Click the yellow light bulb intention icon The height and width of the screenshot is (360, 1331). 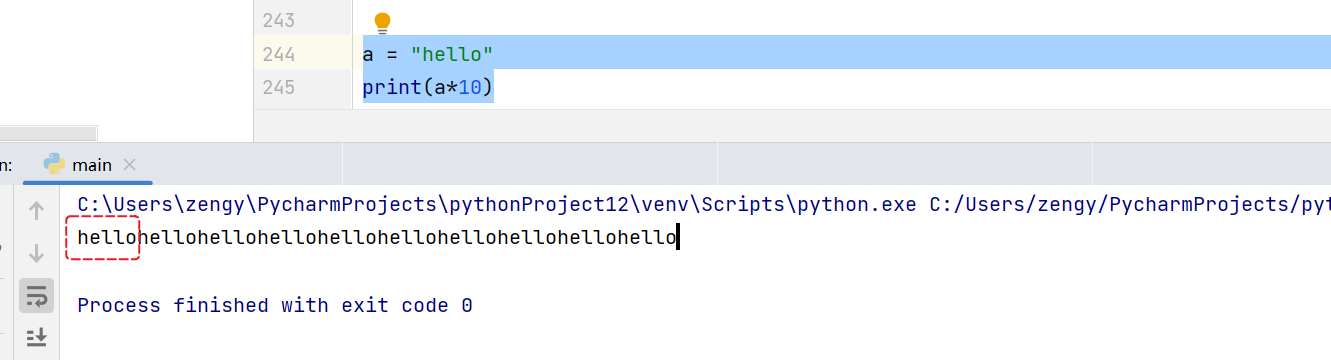[382, 22]
